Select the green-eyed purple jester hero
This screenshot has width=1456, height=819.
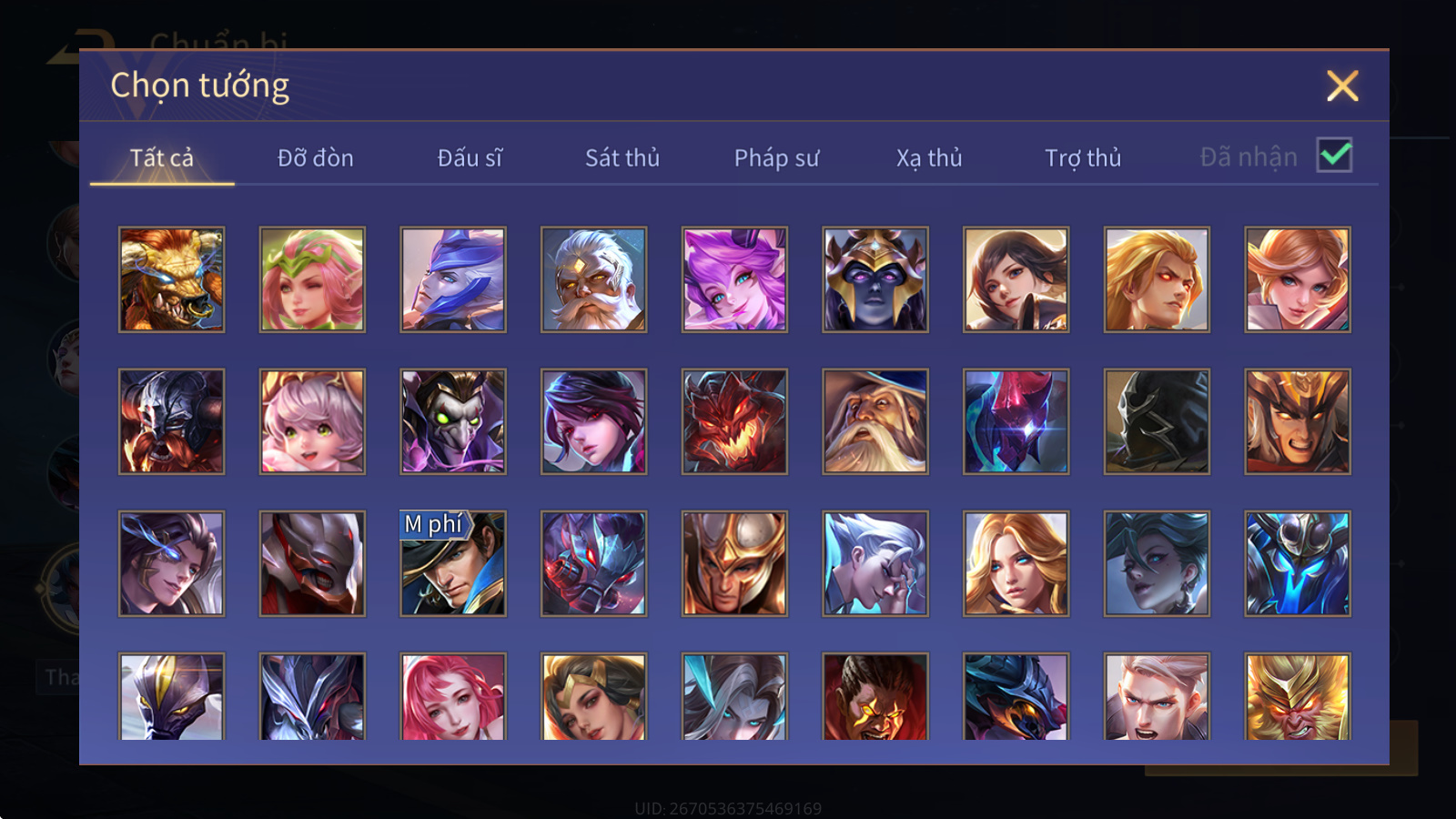click(x=453, y=421)
